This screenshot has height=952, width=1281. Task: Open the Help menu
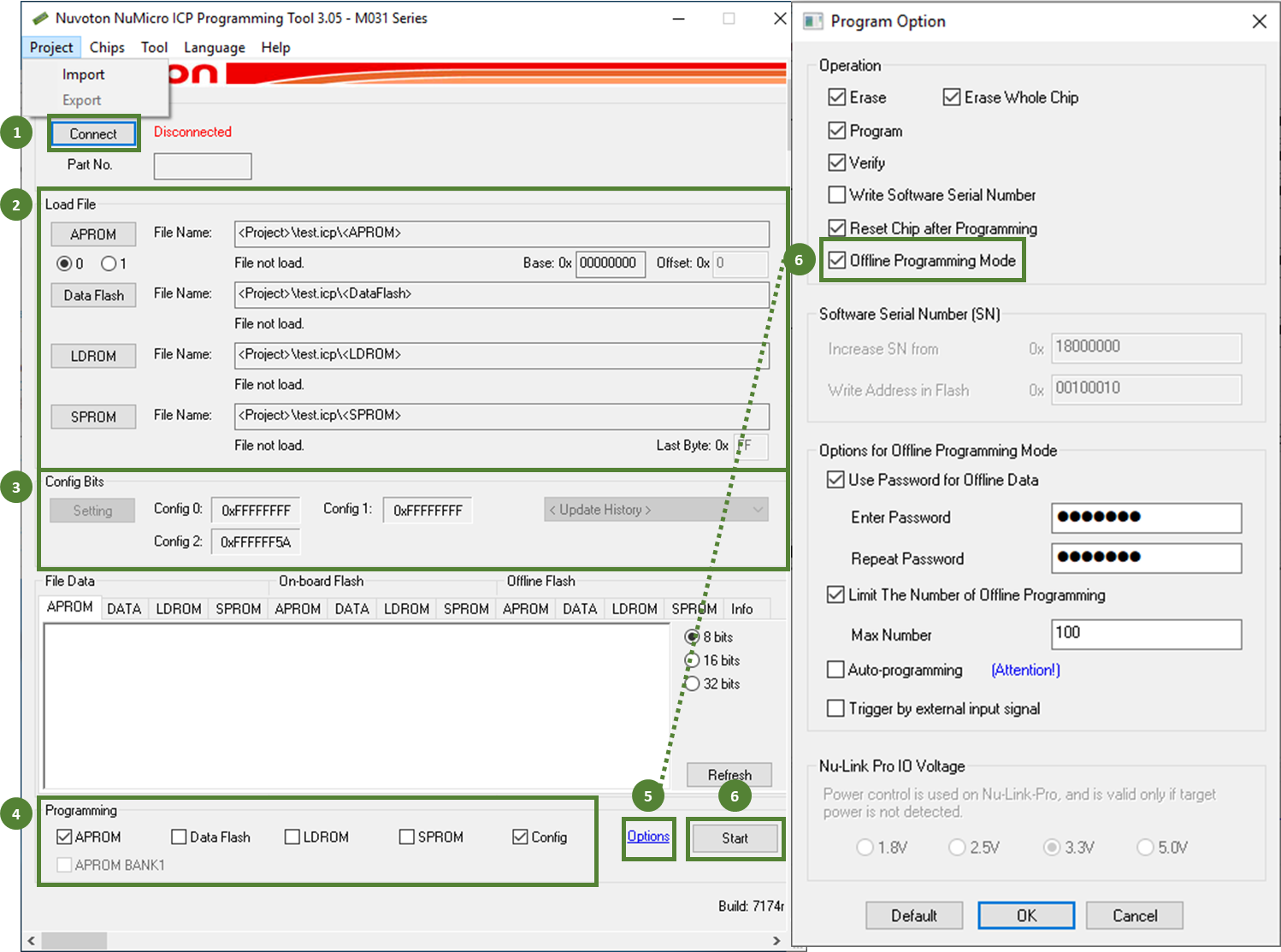click(275, 47)
